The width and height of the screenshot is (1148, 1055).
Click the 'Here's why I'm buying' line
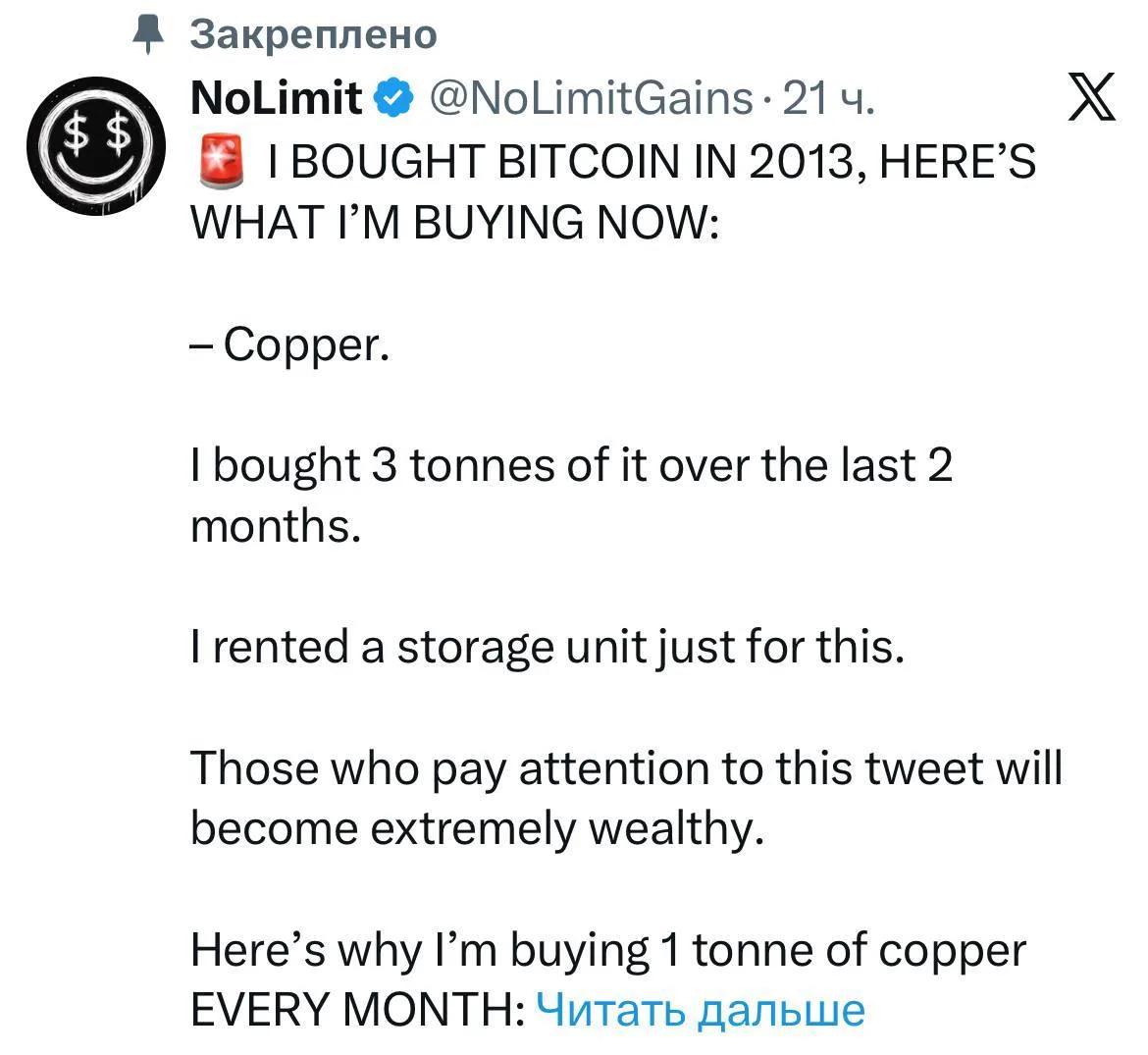[608, 949]
